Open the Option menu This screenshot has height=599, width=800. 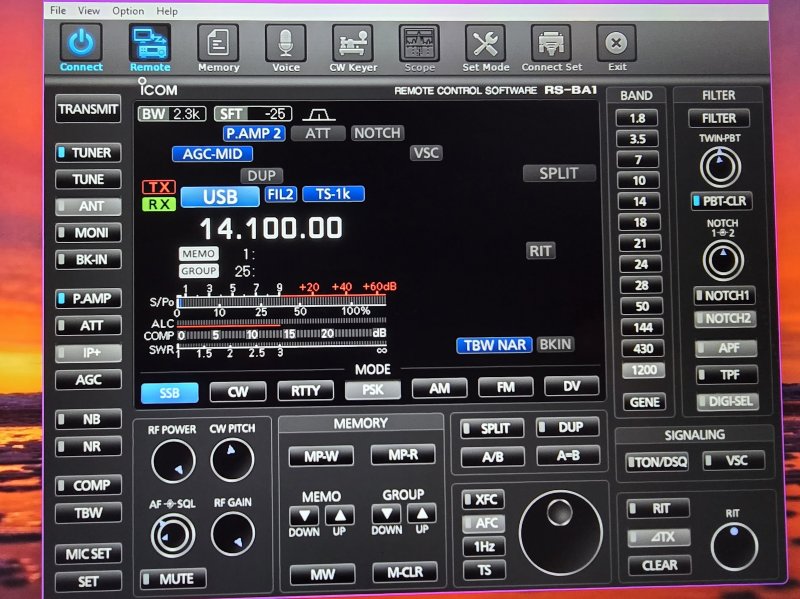click(x=128, y=11)
